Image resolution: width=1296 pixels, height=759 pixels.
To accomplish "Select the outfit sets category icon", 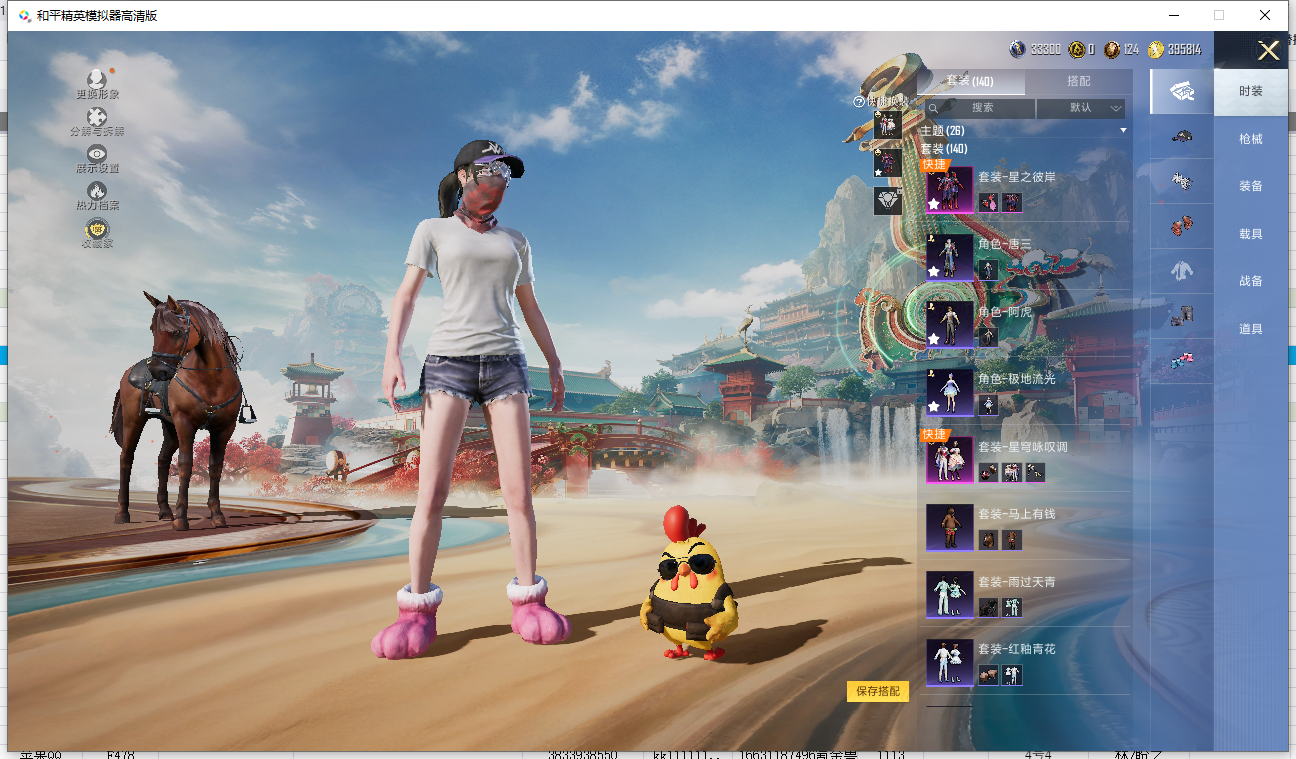I will (1182, 91).
